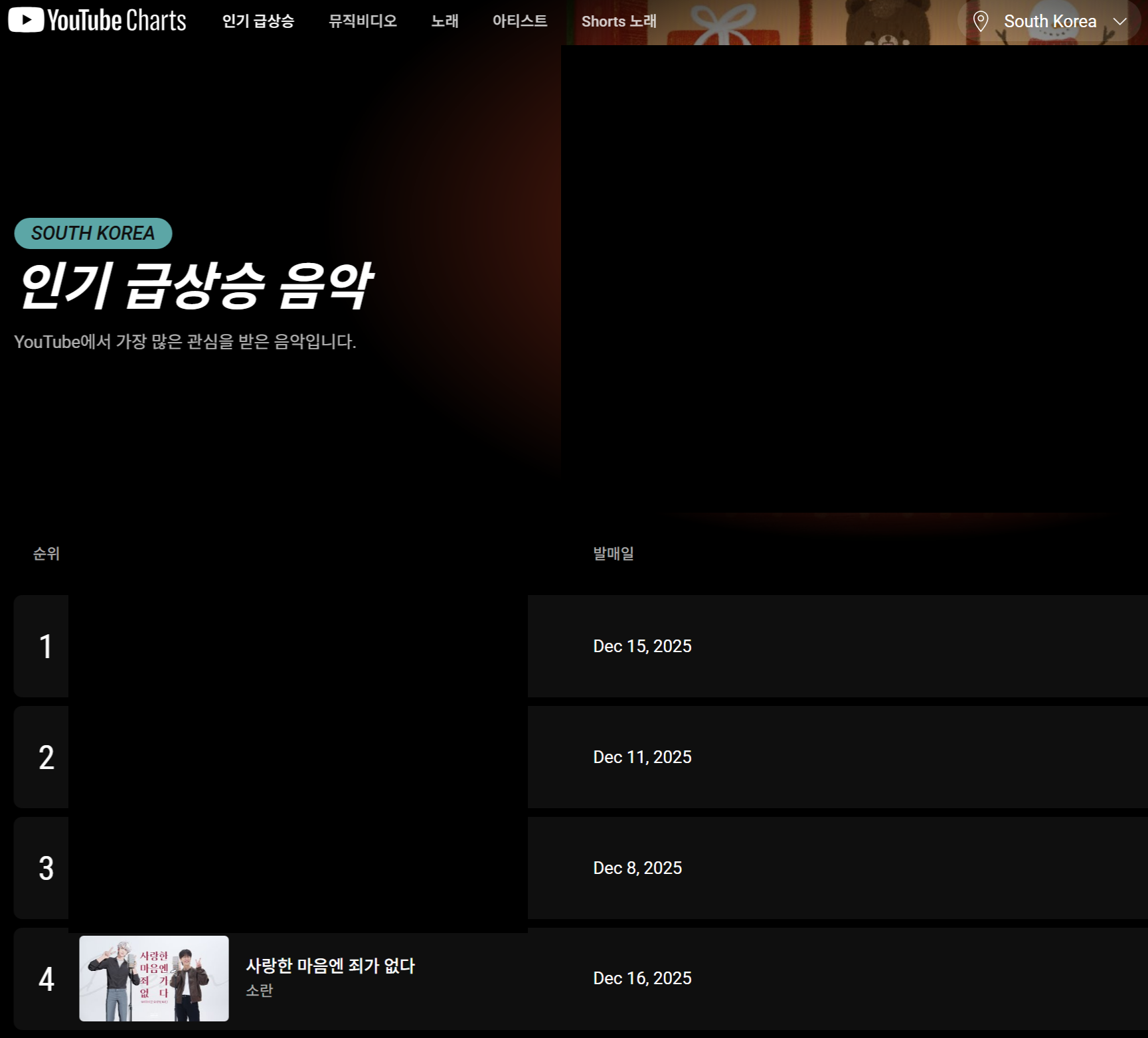Open the 사랑한 마음엔 죄가 없다 thumbnail
Screen dimensions: 1148x1038
(154, 978)
